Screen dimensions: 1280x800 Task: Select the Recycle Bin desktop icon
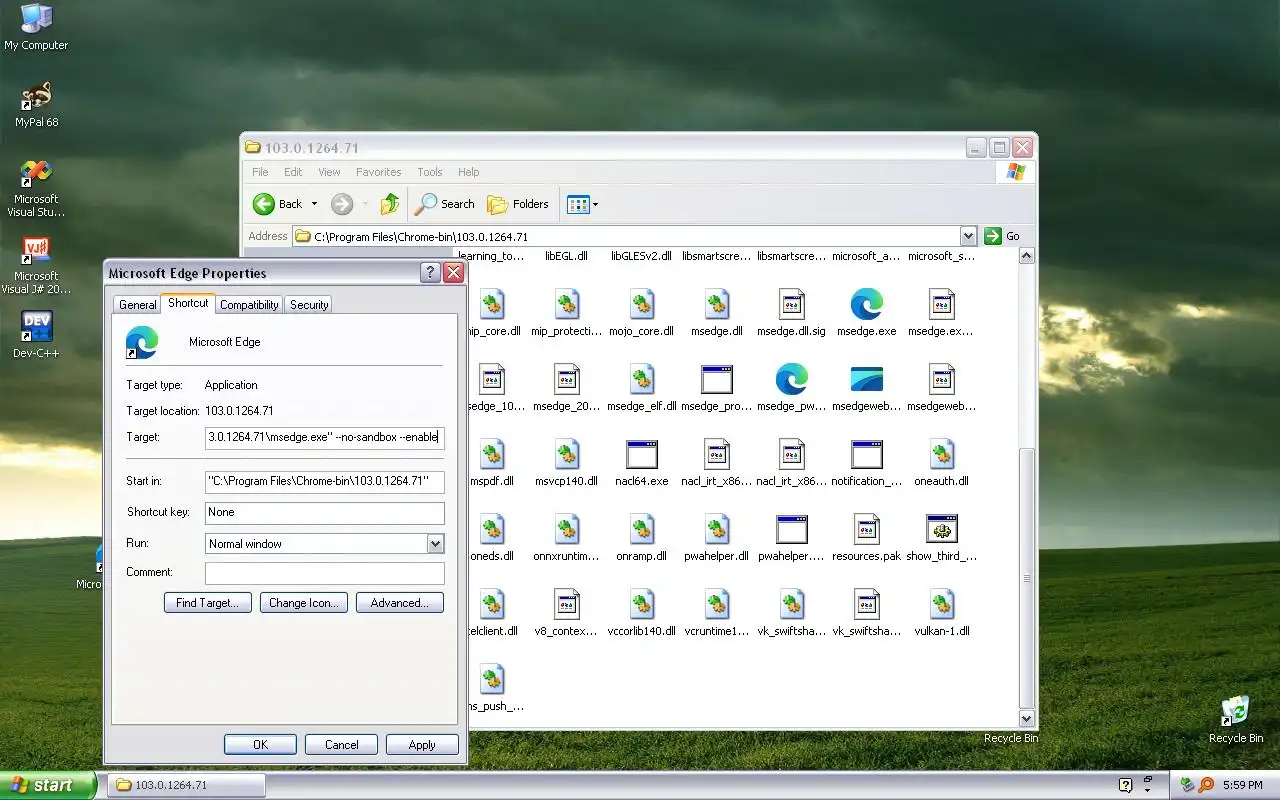(1236, 720)
